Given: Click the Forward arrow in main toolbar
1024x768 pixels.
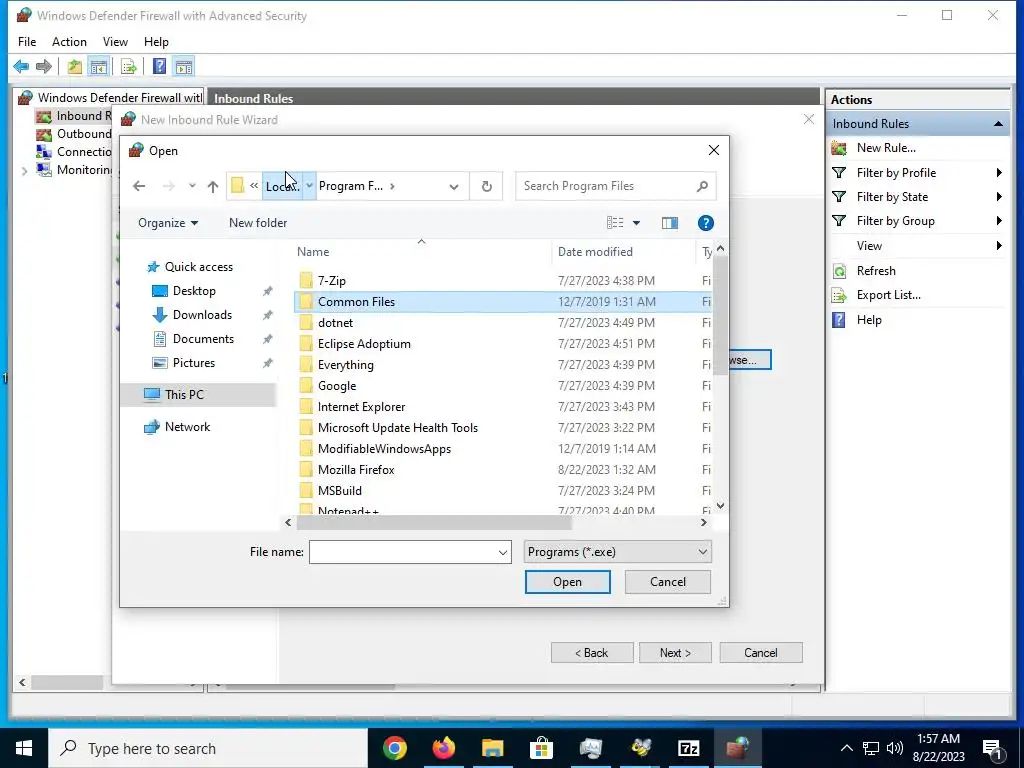Looking at the screenshot, I should pyautogui.click(x=44, y=66).
